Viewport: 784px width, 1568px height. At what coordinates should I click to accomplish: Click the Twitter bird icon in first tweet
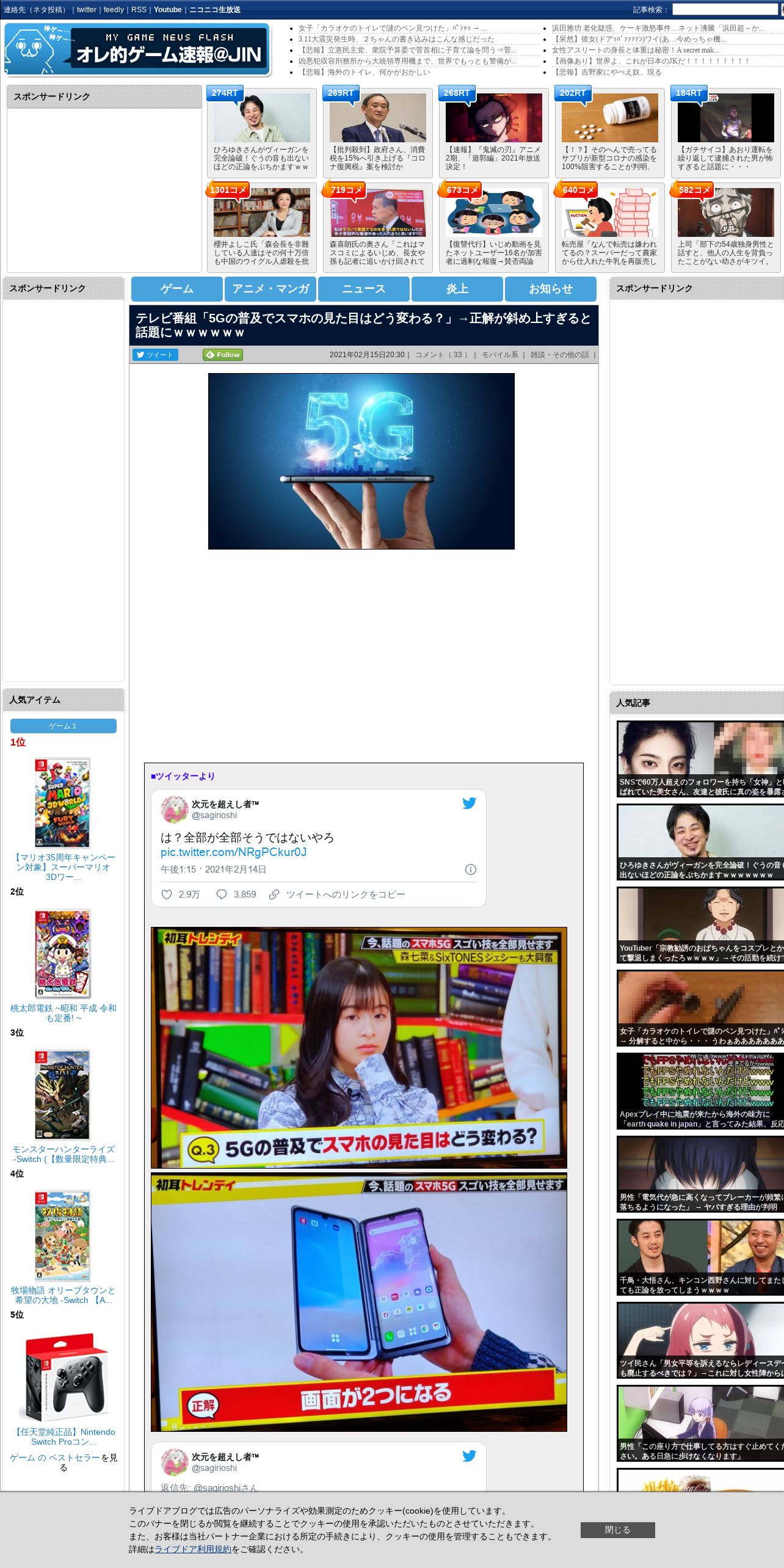(x=469, y=803)
